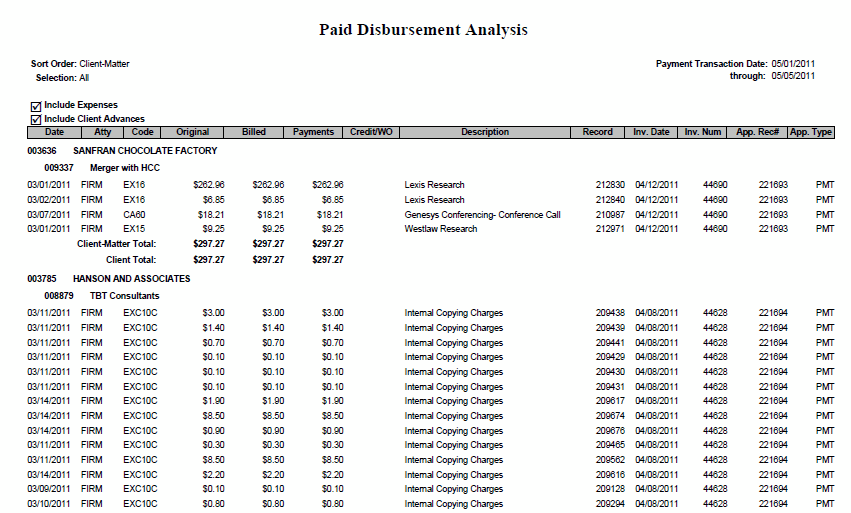Click the date 03/10/2011

49,504
